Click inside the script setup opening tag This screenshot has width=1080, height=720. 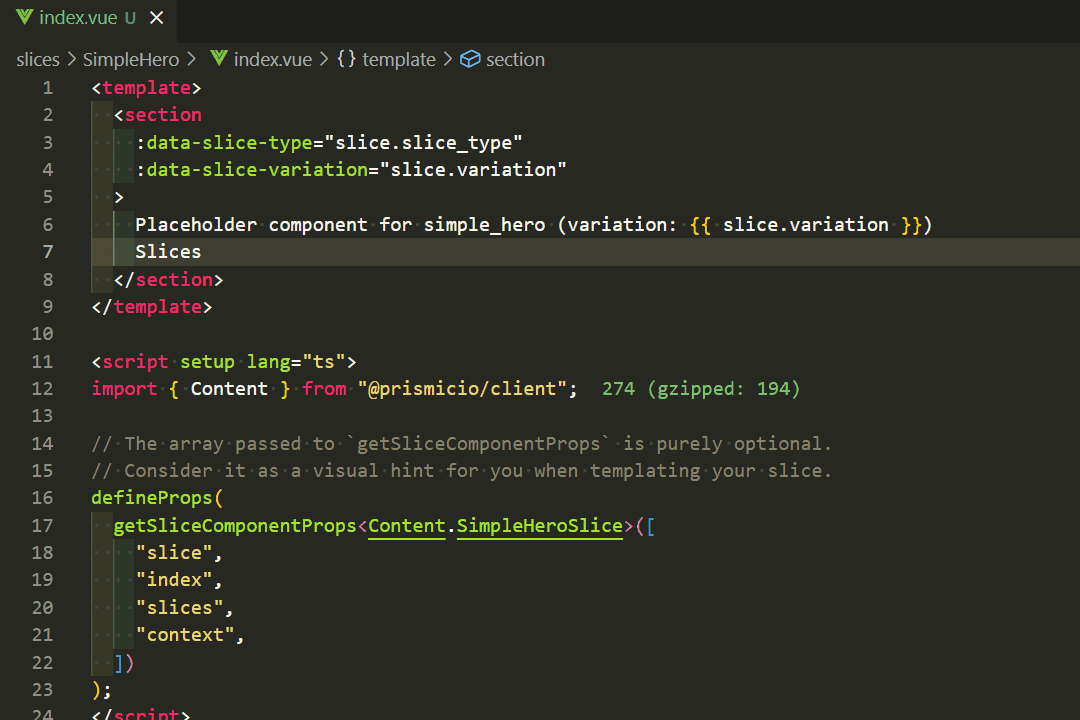click(200, 361)
